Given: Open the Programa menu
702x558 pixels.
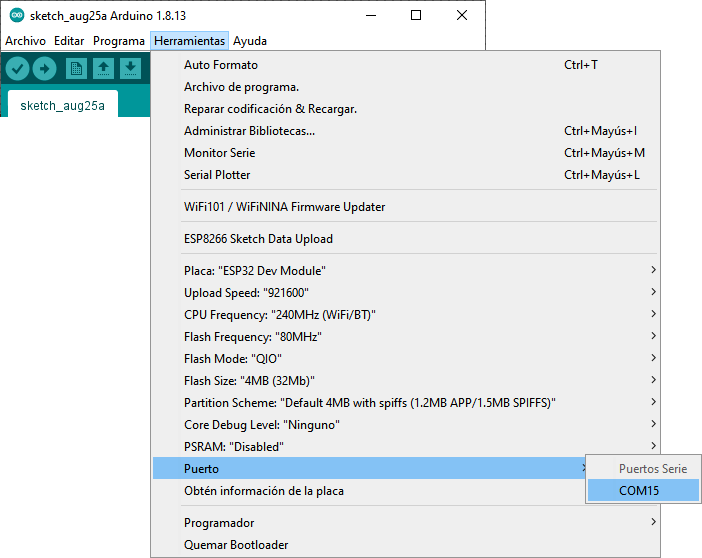Looking at the screenshot, I should 119,41.
